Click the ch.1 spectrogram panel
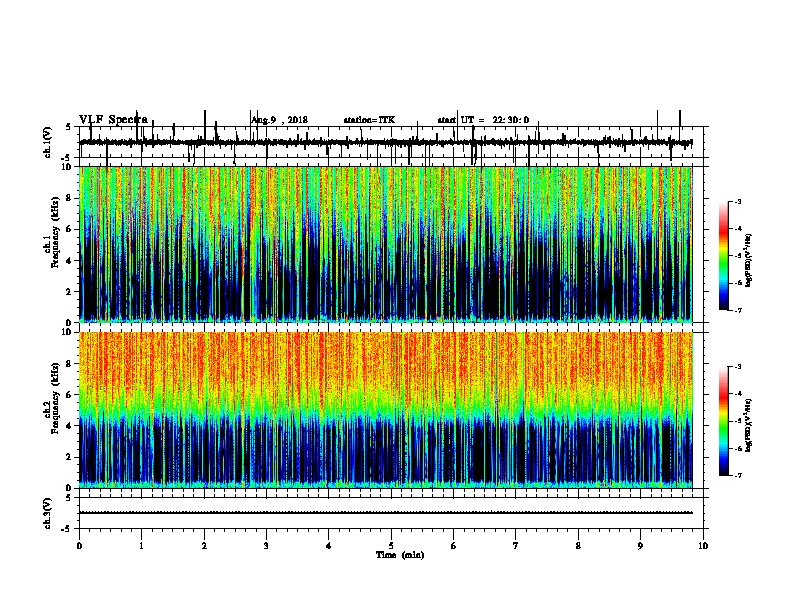The image size is (792, 612). (385, 244)
